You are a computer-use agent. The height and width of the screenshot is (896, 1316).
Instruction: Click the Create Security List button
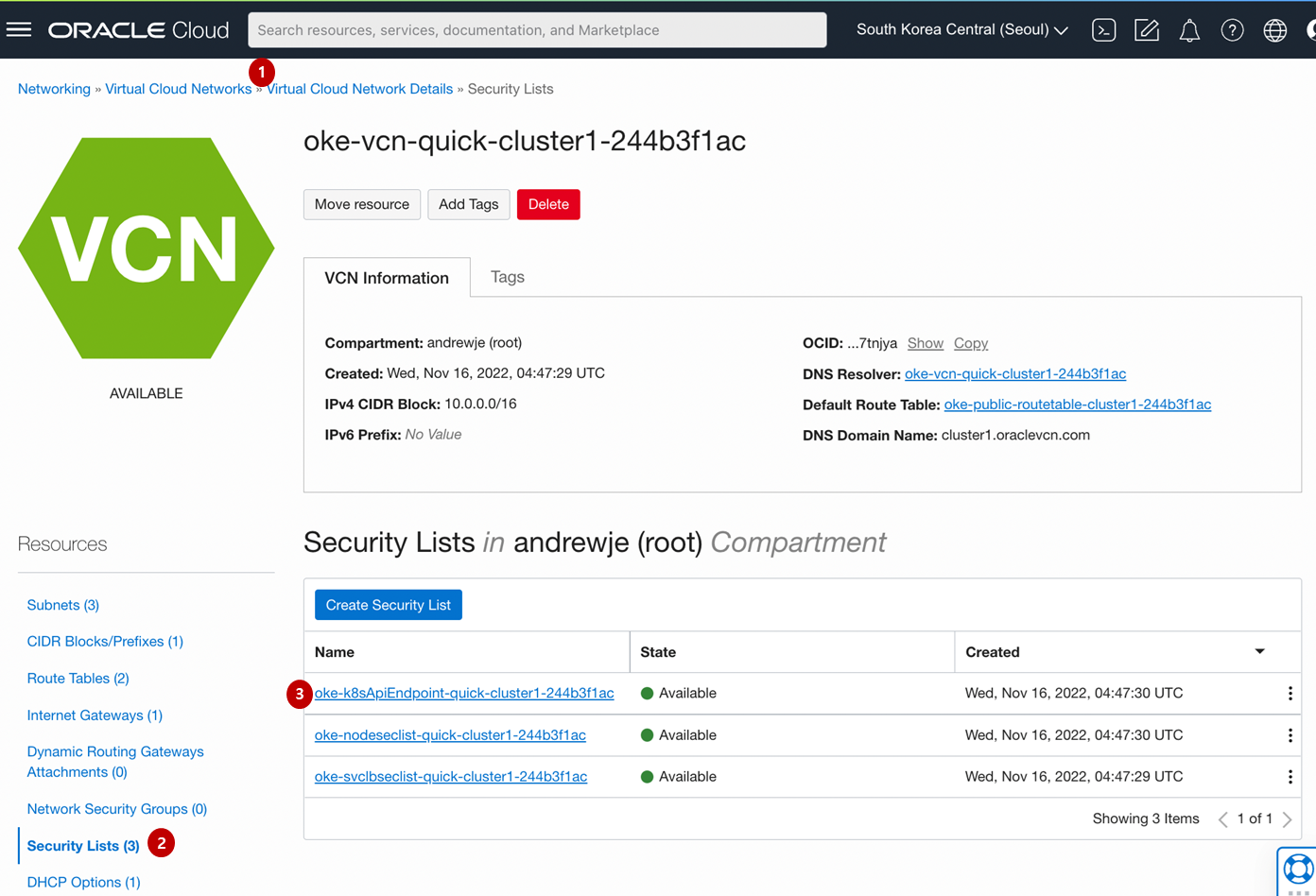click(x=389, y=605)
